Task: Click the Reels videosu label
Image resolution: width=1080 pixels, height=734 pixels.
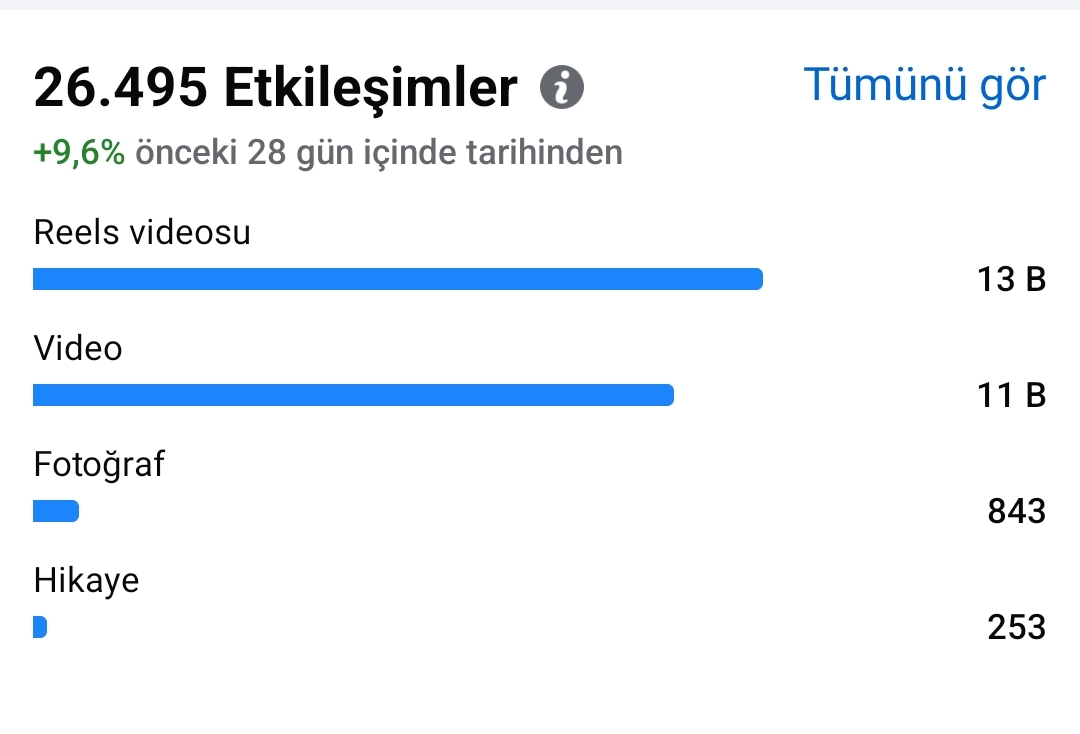Action: tap(142, 233)
